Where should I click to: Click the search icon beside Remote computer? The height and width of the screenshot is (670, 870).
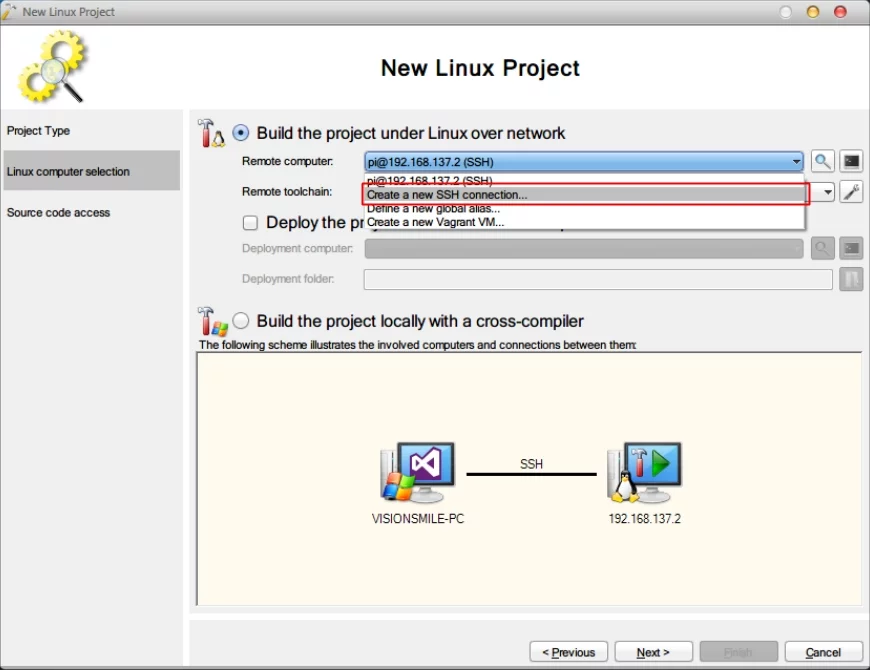pos(822,162)
